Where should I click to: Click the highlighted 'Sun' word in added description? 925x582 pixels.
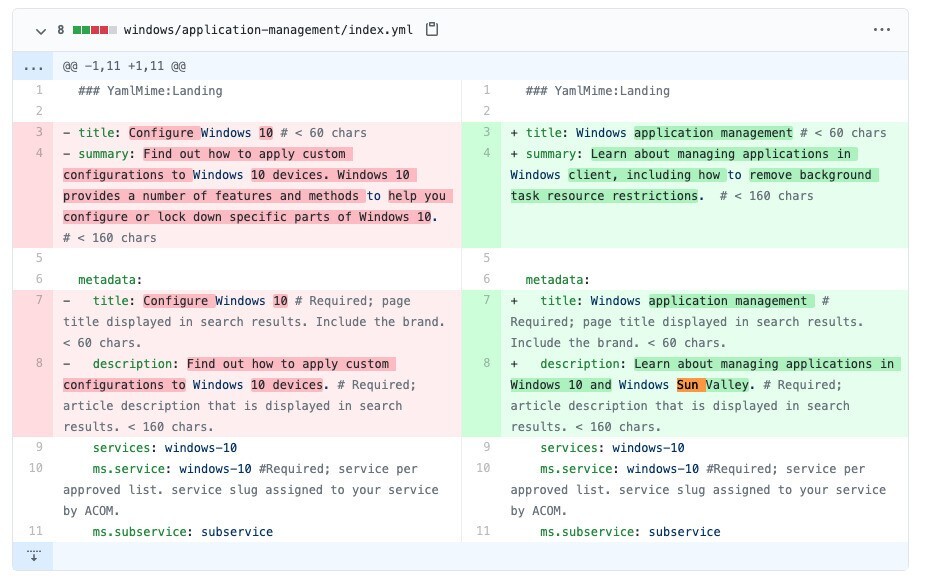click(688, 385)
